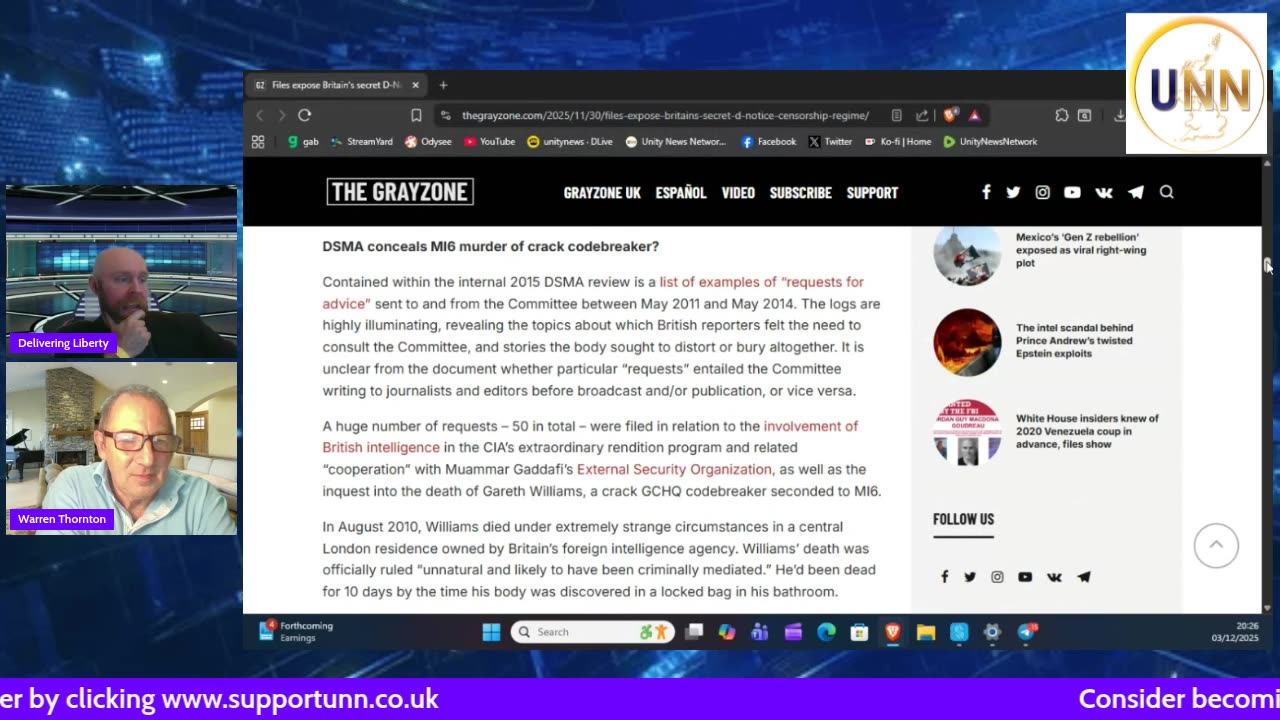Open the StreamYard bookmark
Viewport: 1280px width, 720px height.
(362, 142)
